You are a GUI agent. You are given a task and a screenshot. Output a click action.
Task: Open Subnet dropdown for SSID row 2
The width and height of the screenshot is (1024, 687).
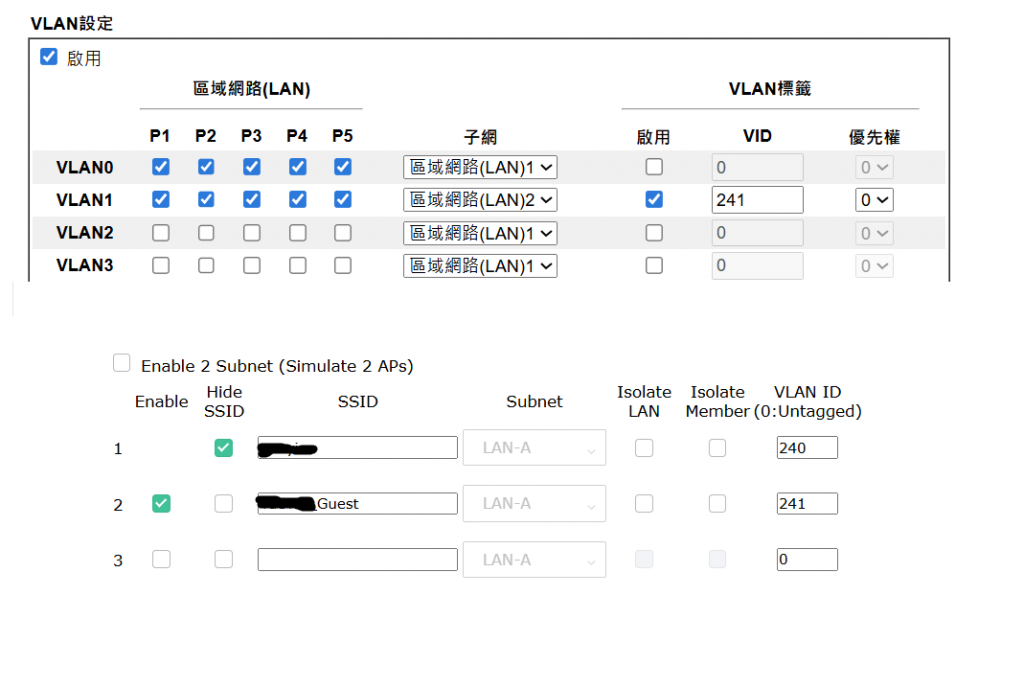tap(534, 503)
